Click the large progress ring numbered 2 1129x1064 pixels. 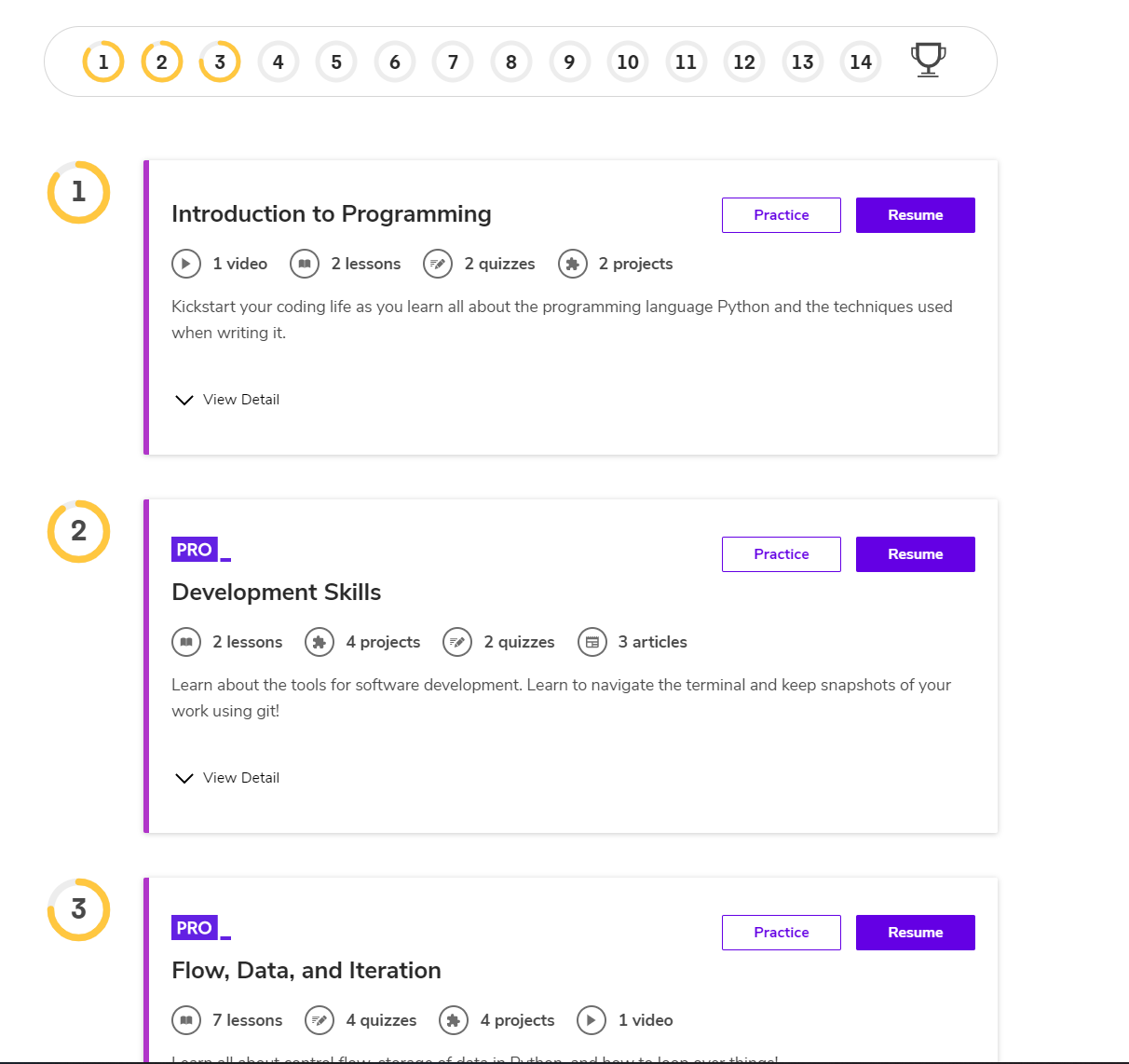pos(79,531)
